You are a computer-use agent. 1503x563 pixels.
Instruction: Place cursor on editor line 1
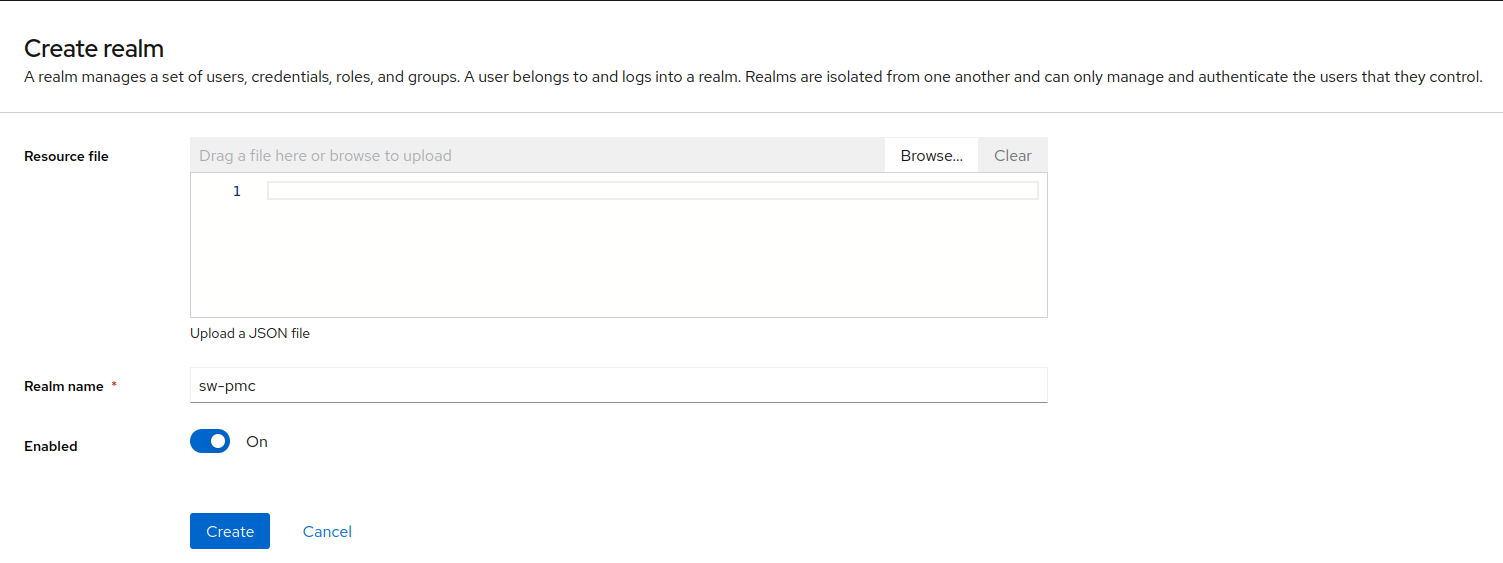pyautogui.click(x=652, y=191)
